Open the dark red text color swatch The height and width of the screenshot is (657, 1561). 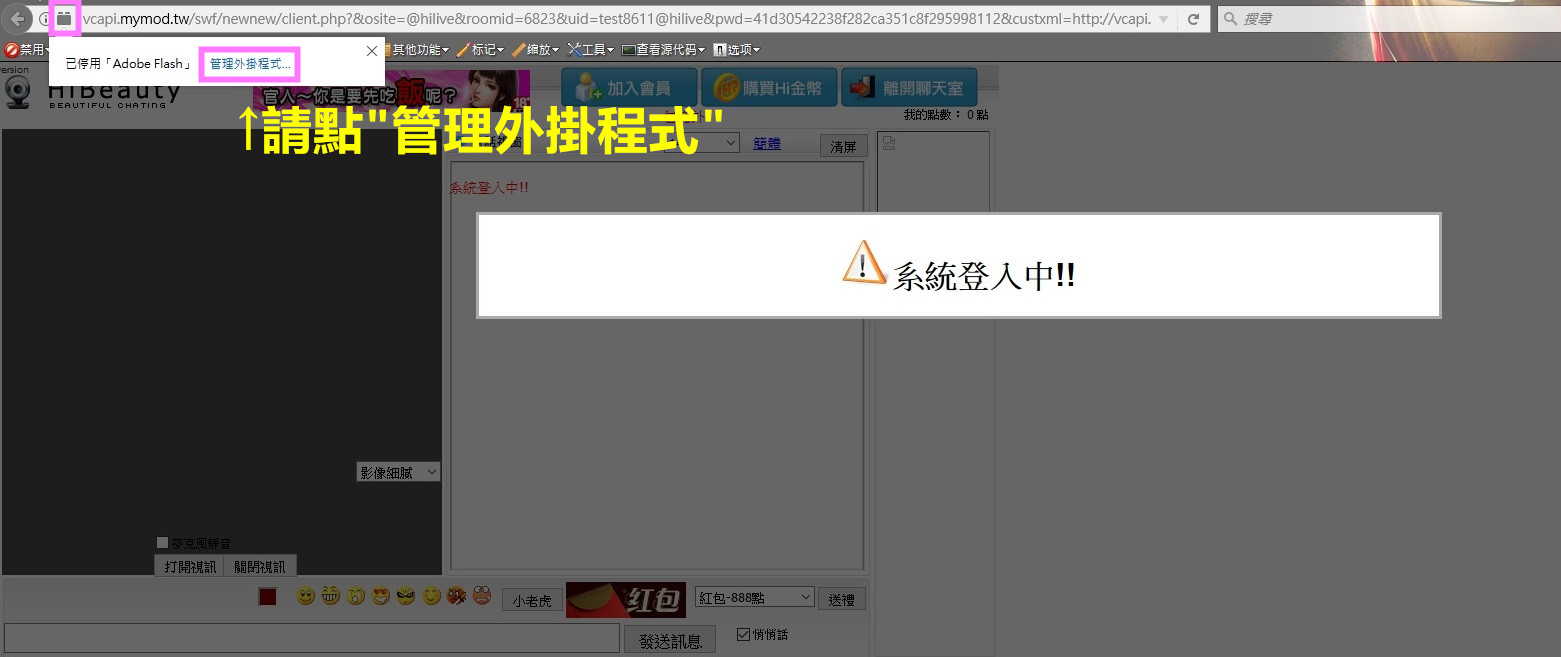pyautogui.click(x=267, y=597)
